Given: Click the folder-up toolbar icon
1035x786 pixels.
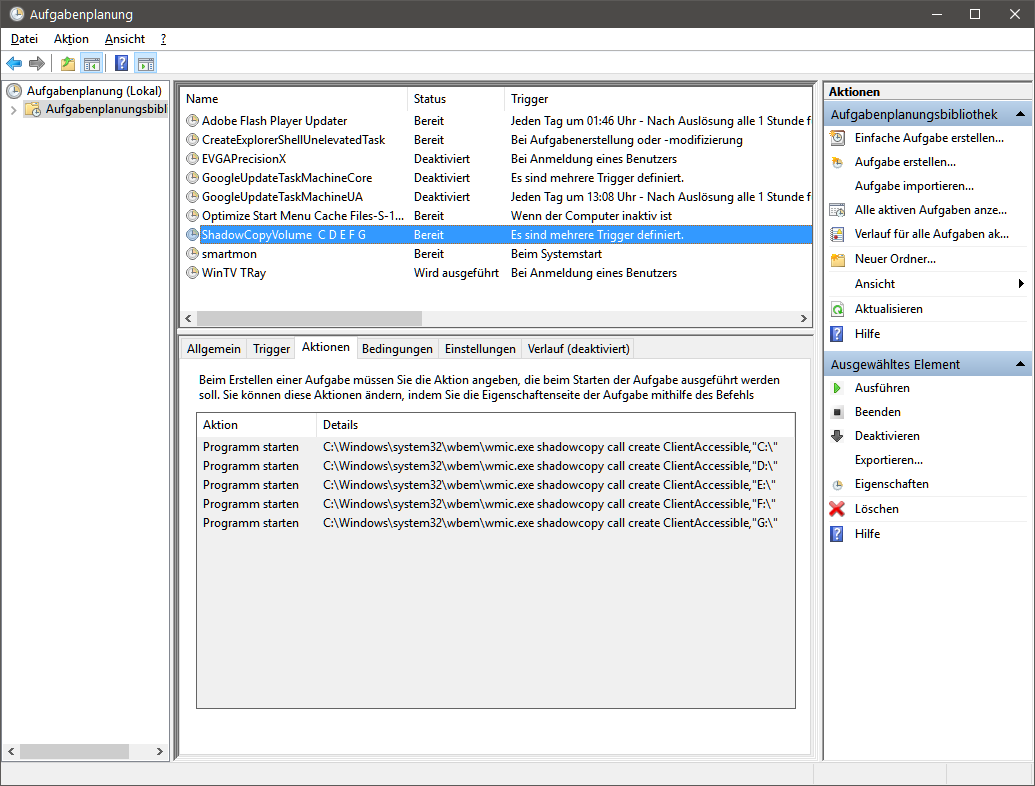Looking at the screenshot, I should tap(67, 64).
